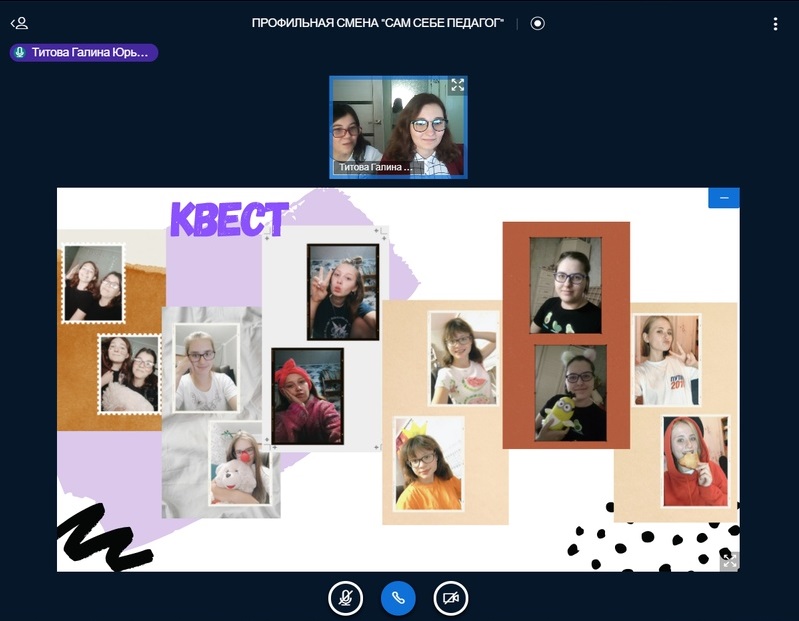The width and height of the screenshot is (799, 621).
Task: Click the recording indicator circle icon
Action: [x=538, y=23]
